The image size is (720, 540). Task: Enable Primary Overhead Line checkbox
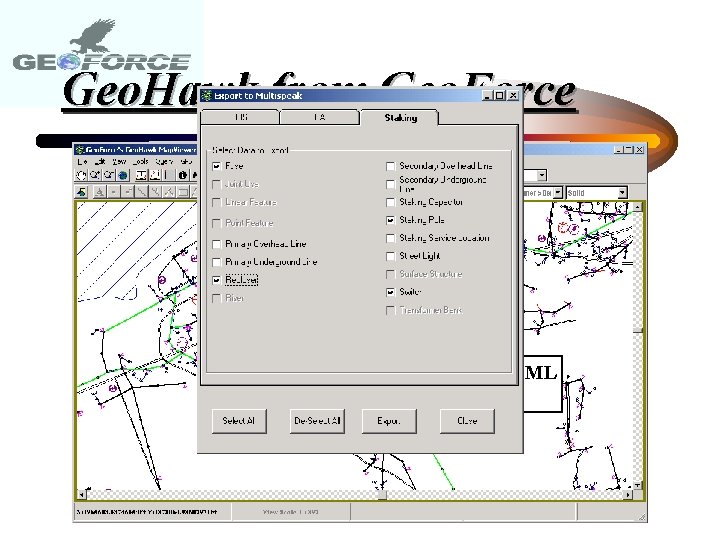(217, 244)
